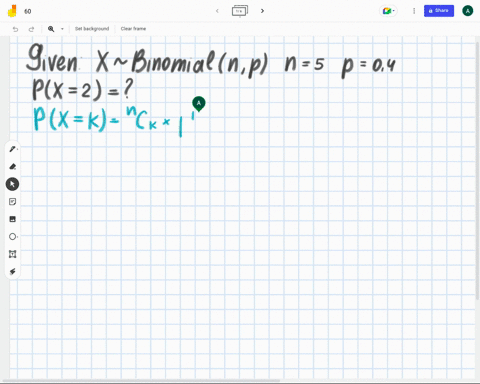Click the collaborator cursor marker A
The height and width of the screenshot is (384, 480).
pyautogui.click(x=199, y=104)
